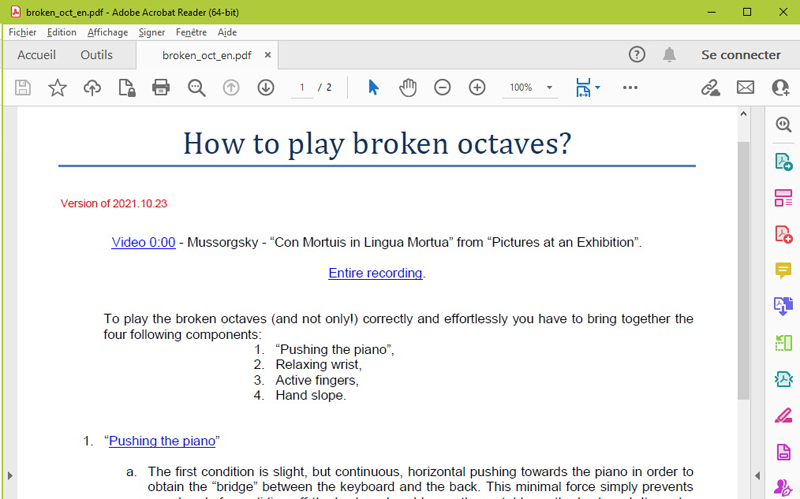This screenshot has height=499, width=800.
Task: Zoom in with the plus icon
Action: click(477, 88)
